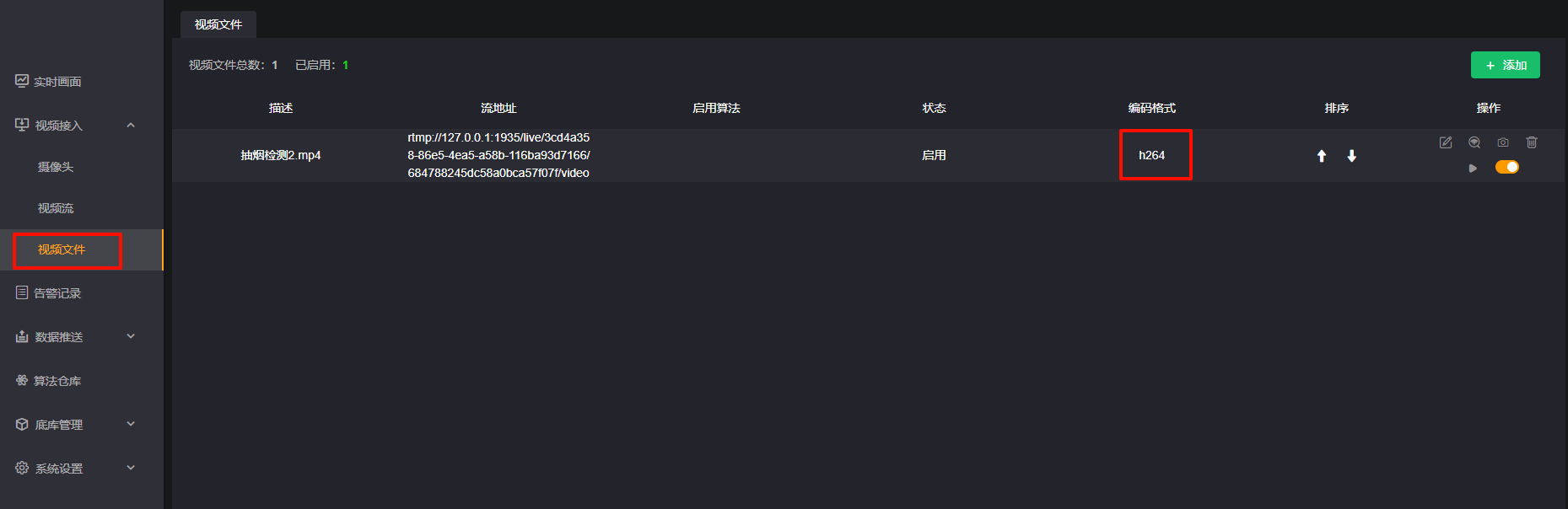1568x509 pixels.
Task: Collapse the 视频接入 menu chevron
Action: (131, 126)
